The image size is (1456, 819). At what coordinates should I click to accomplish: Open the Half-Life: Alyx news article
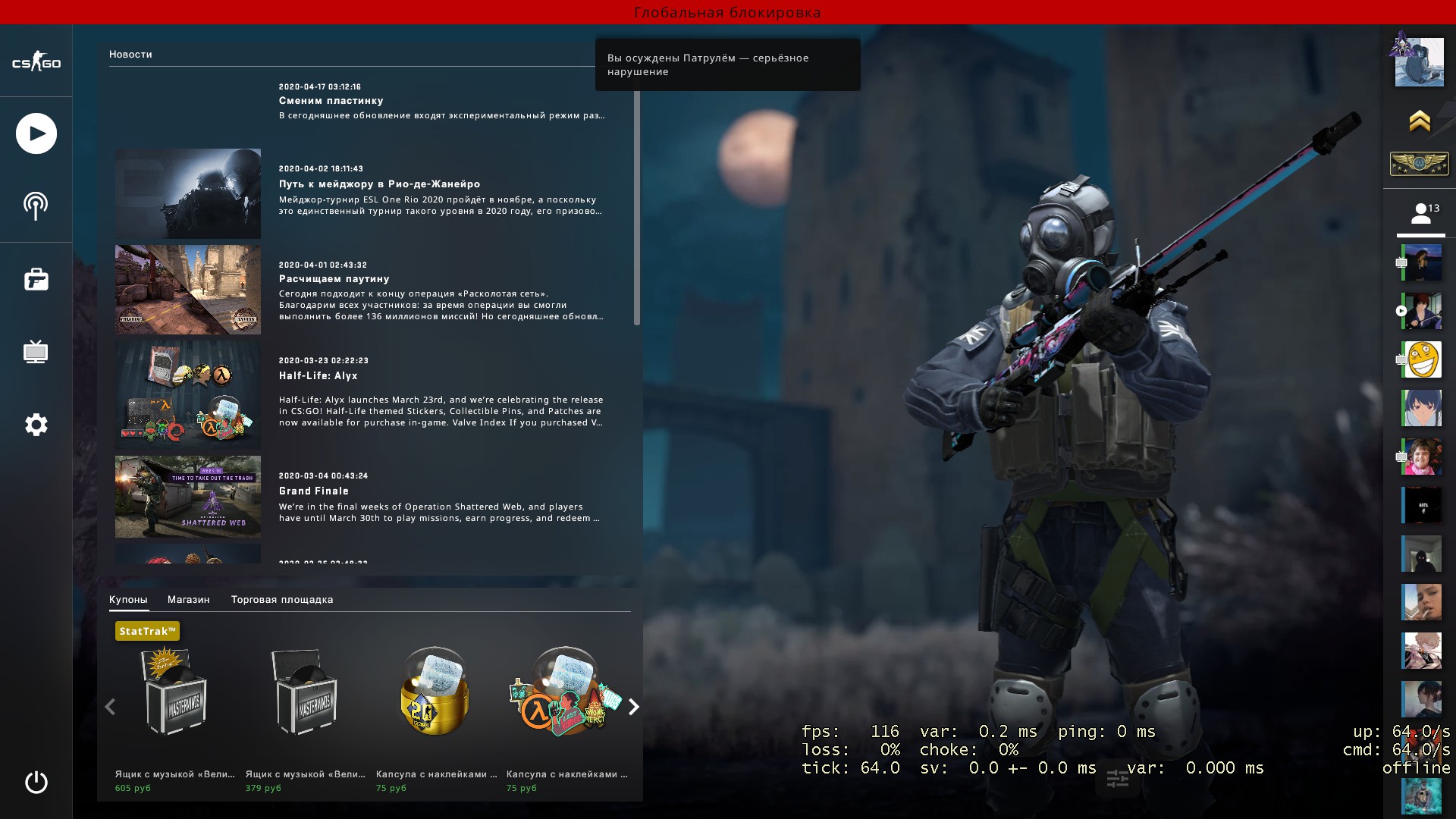pyautogui.click(x=318, y=375)
